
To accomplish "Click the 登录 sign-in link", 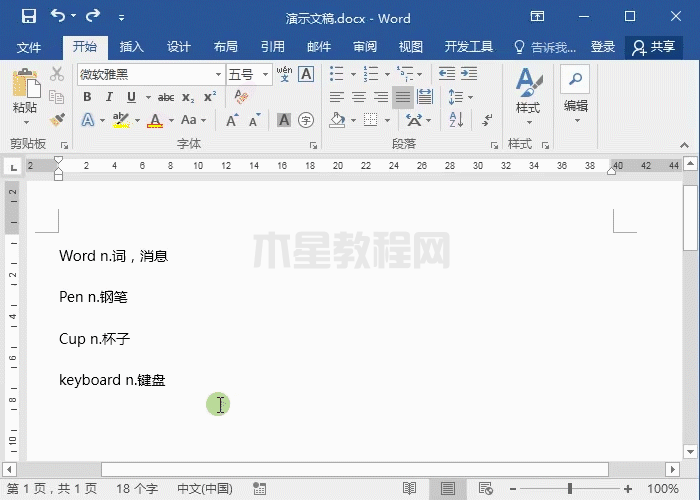I will (603, 47).
